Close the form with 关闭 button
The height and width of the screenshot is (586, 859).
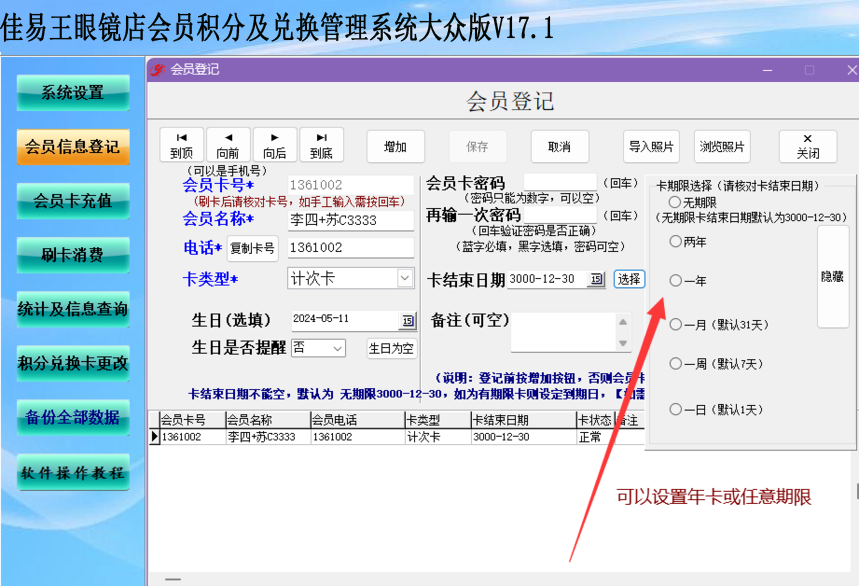click(808, 146)
